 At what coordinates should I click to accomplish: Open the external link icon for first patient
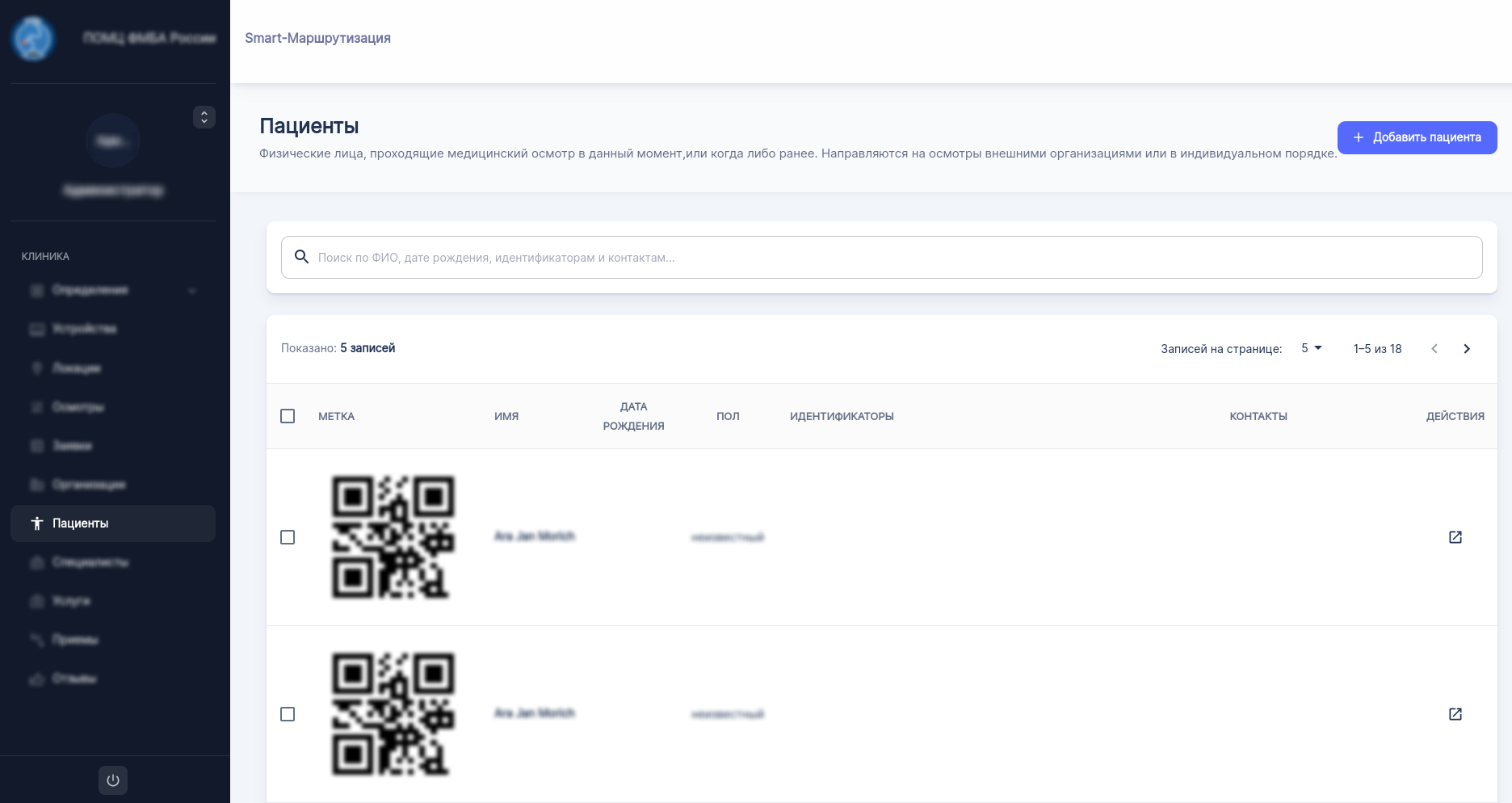(1455, 536)
